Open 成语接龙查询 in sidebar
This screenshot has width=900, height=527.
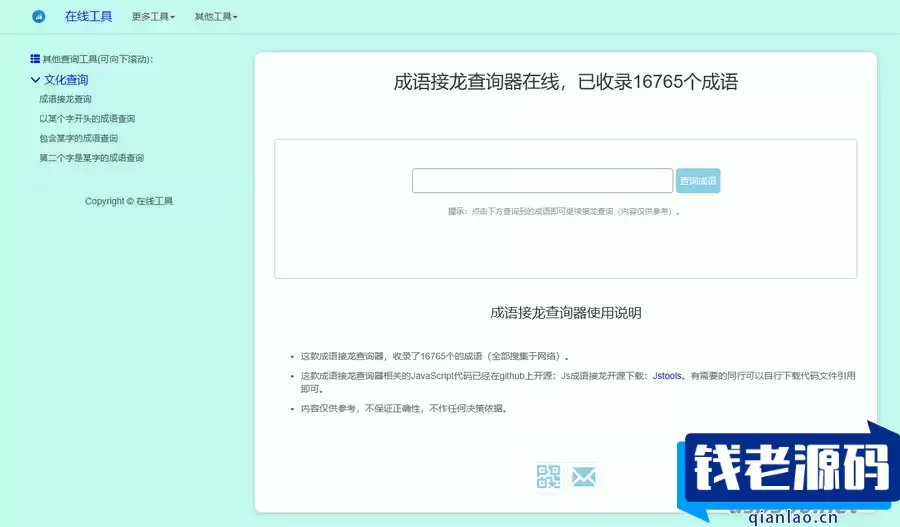65,99
